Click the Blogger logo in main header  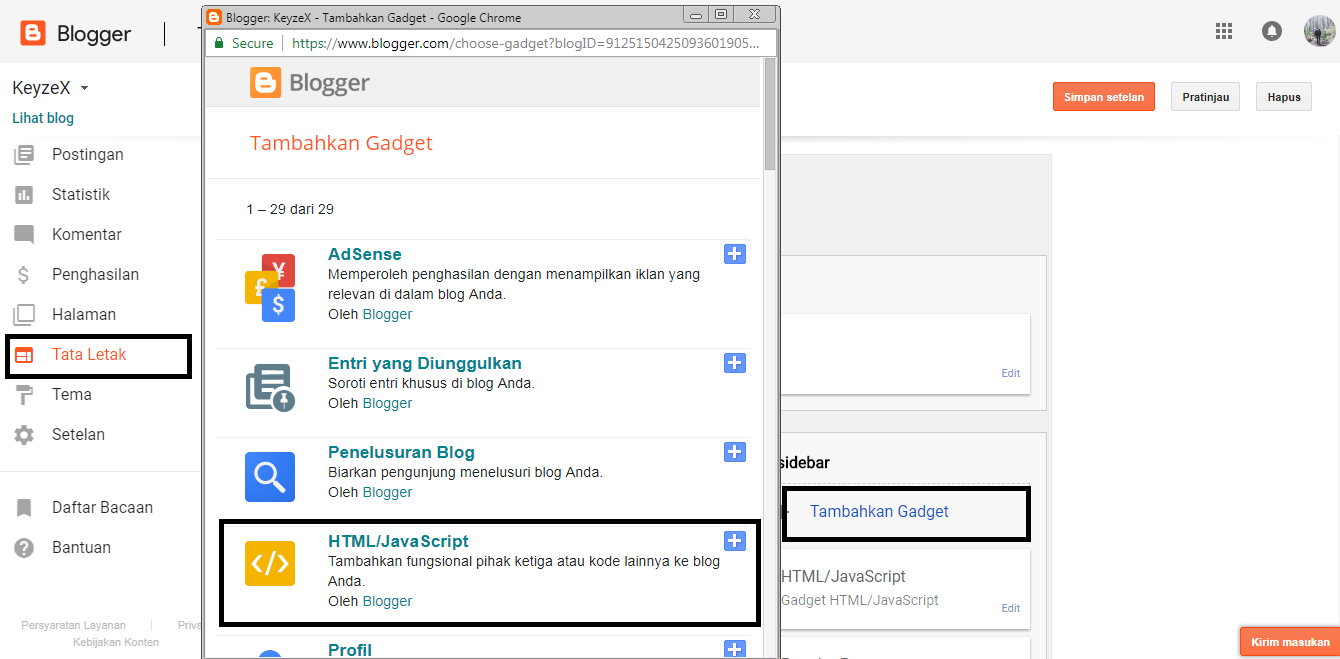click(75, 33)
